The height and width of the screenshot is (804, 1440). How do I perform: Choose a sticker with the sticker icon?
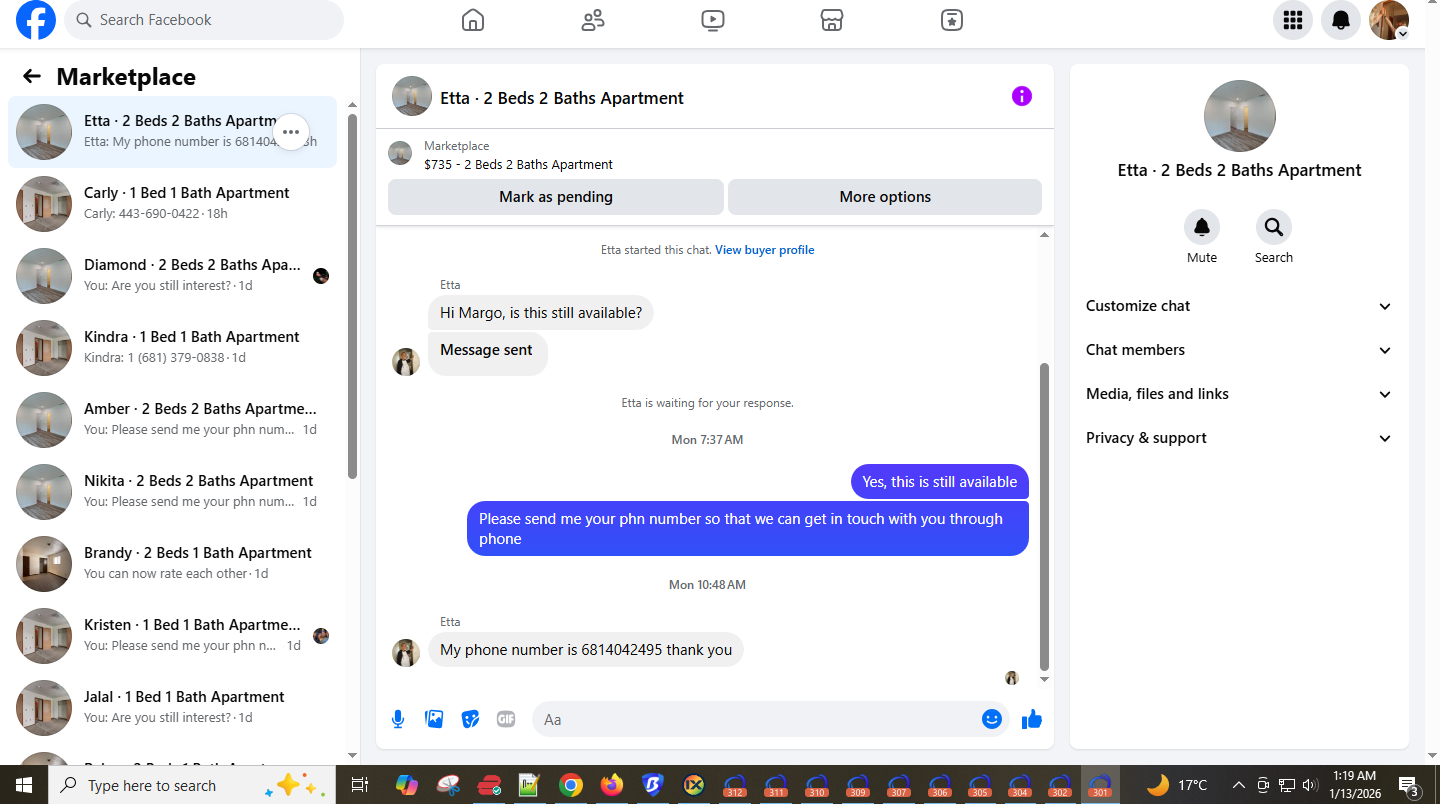470,719
